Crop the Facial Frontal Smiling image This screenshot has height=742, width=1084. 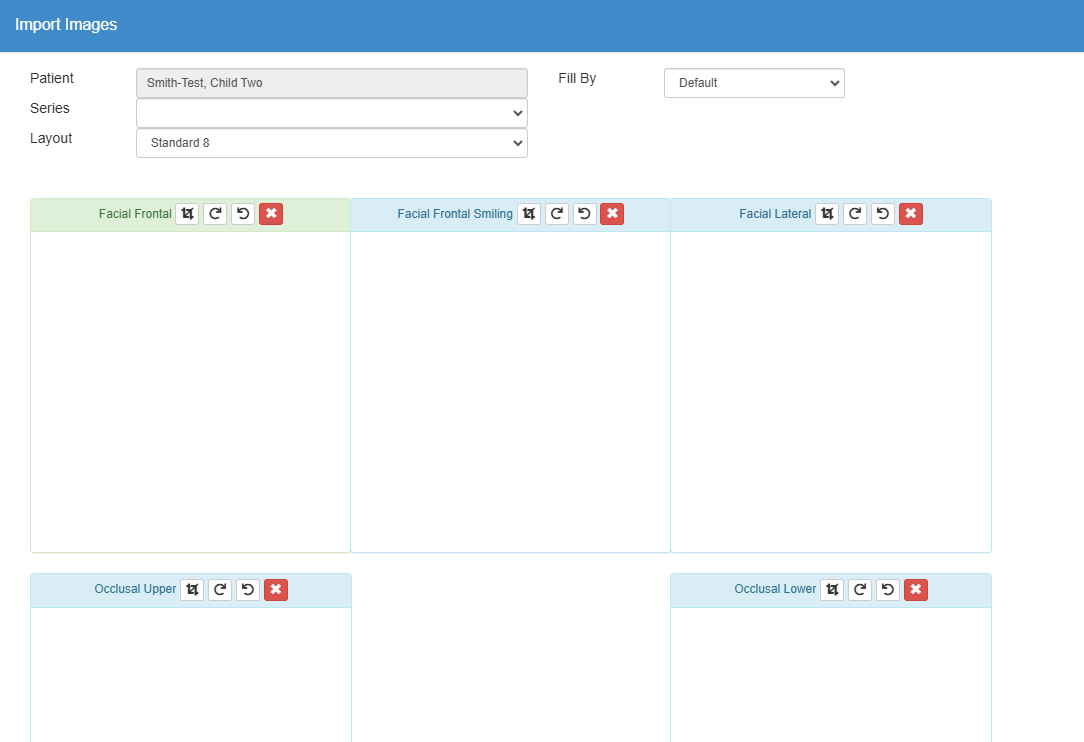tap(529, 214)
